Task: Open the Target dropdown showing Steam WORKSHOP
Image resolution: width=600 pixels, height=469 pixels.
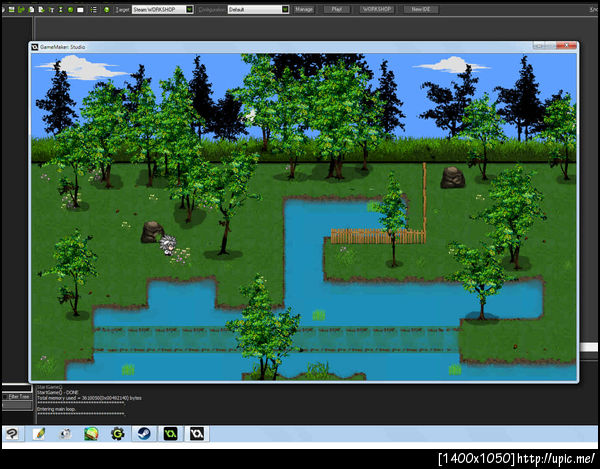Action: click(x=163, y=9)
